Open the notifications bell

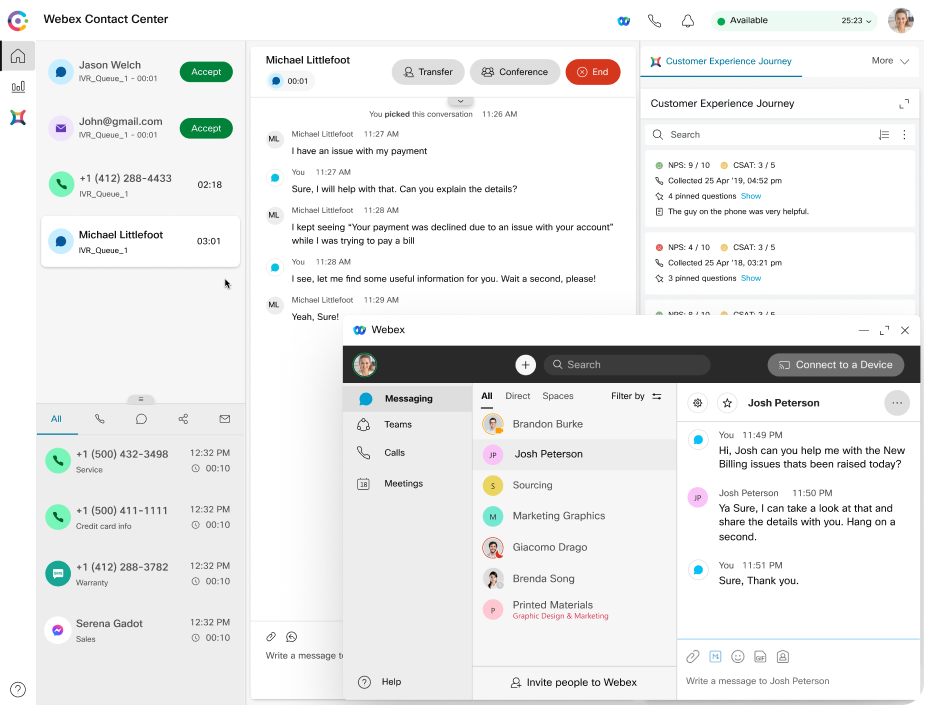688,21
